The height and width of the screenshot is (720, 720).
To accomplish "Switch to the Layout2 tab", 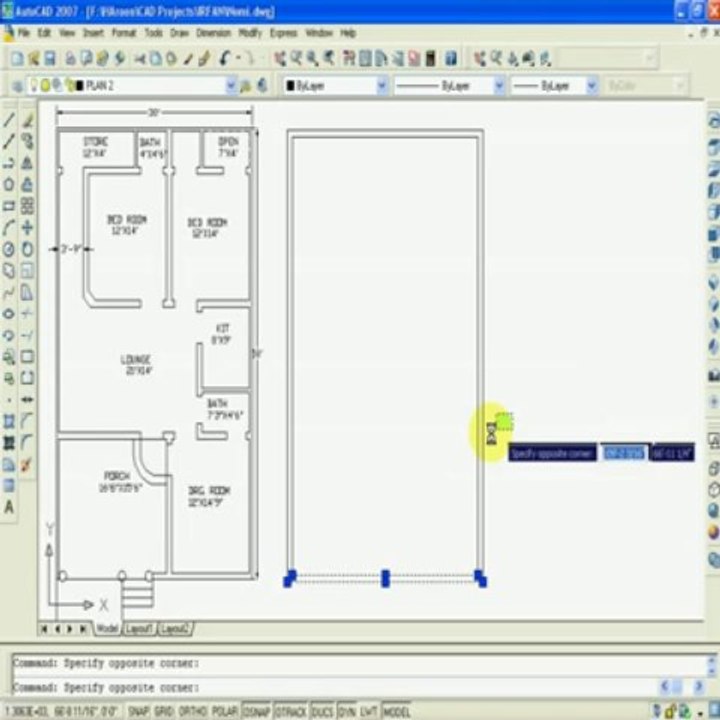I will pyautogui.click(x=175, y=629).
